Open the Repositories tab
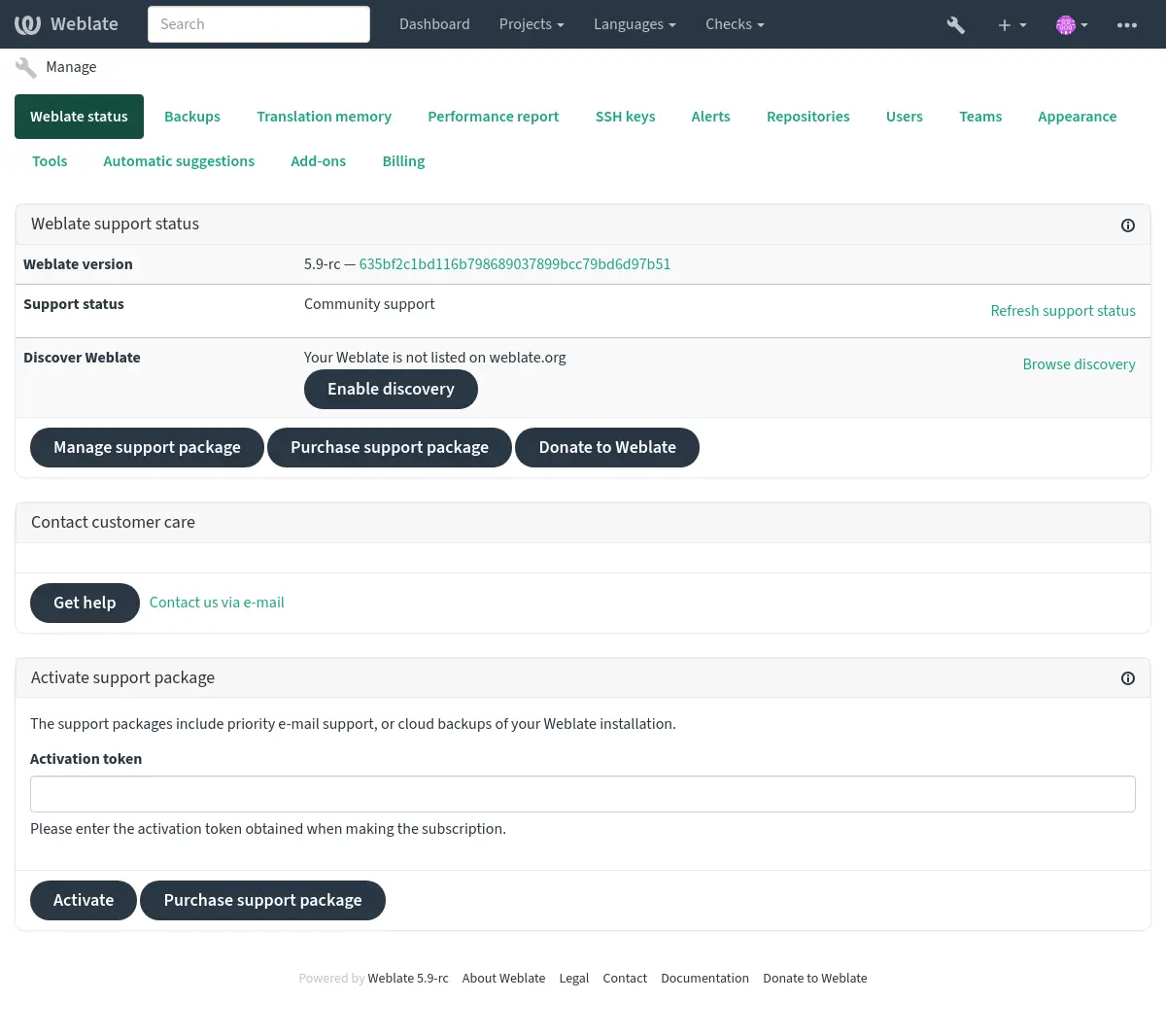 pyautogui.click(x=808, y=117)
